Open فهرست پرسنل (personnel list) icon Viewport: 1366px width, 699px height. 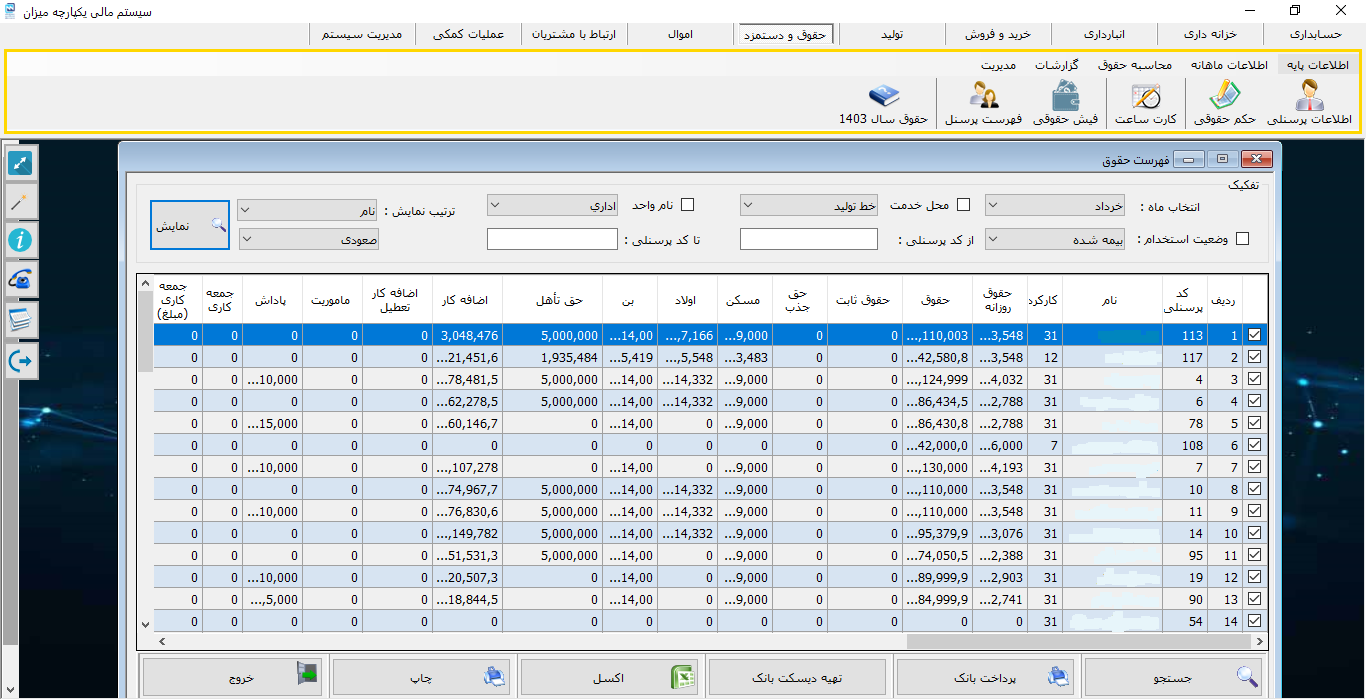click(985, 103)
